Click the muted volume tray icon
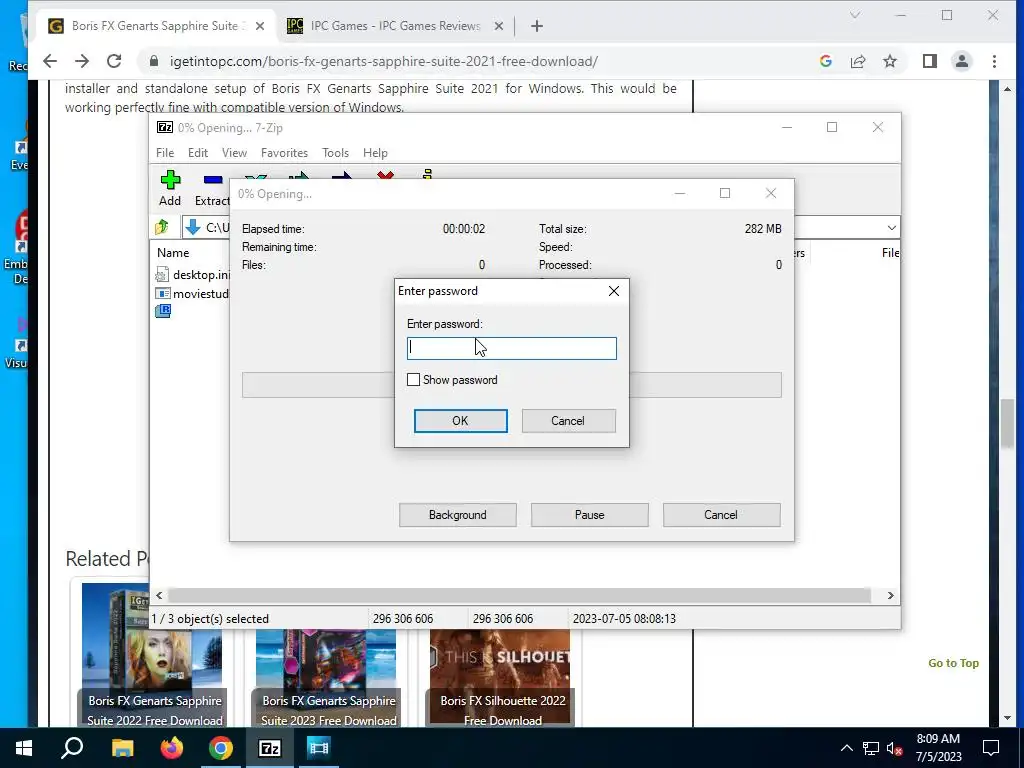The width and height of the screenshot is (1024, 768). tap(894, 748)
